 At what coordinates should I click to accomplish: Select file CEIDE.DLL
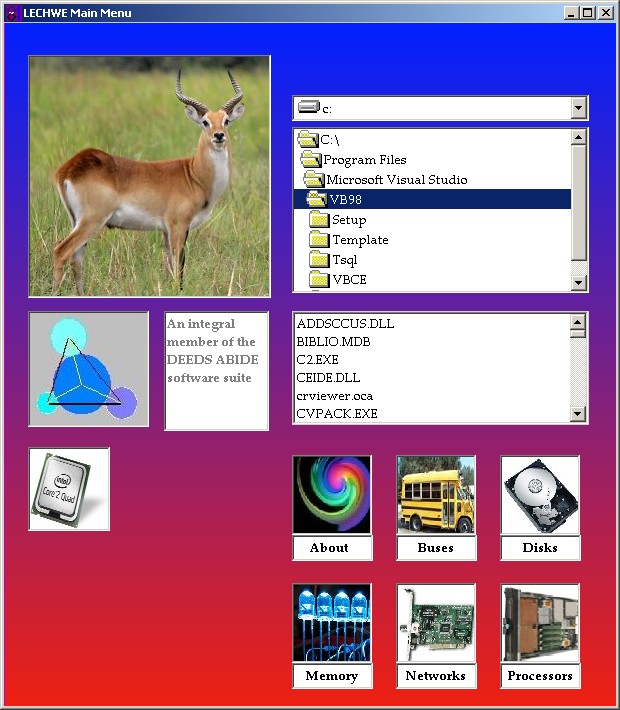[x=328, y=378]
